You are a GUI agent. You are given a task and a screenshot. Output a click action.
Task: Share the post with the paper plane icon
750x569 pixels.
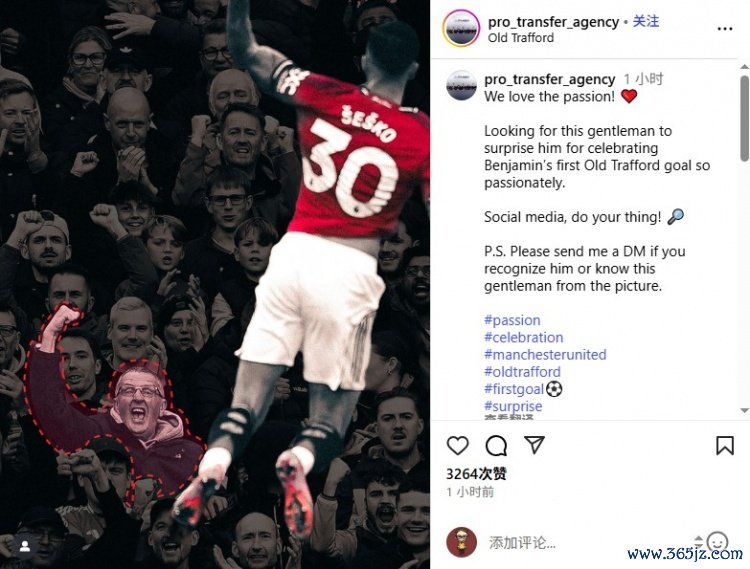tap(534, 445)
